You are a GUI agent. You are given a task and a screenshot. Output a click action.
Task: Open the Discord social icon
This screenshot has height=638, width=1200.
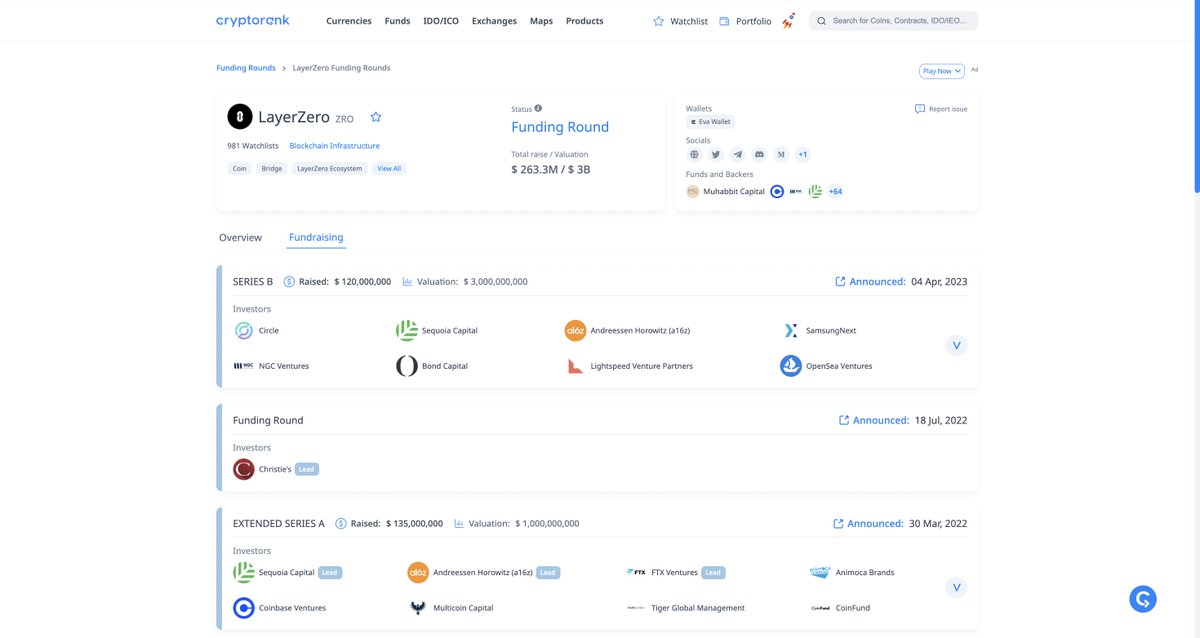coord(759,154)
